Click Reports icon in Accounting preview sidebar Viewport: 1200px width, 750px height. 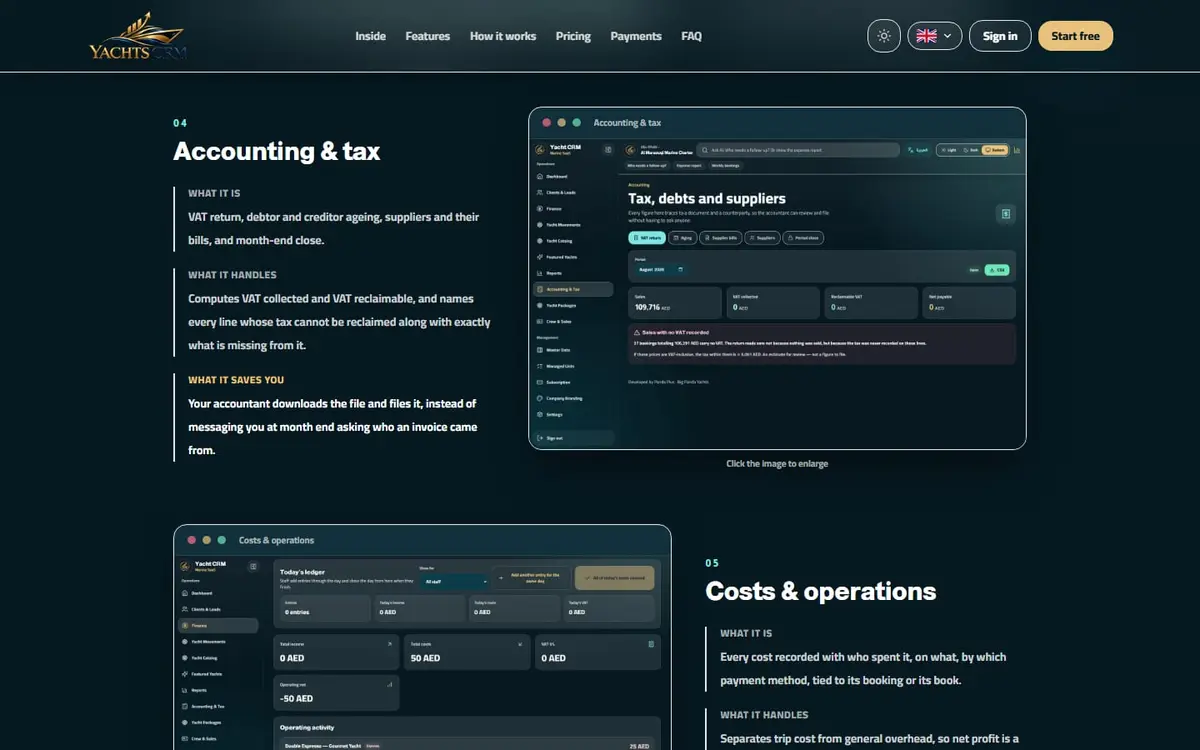540,273
